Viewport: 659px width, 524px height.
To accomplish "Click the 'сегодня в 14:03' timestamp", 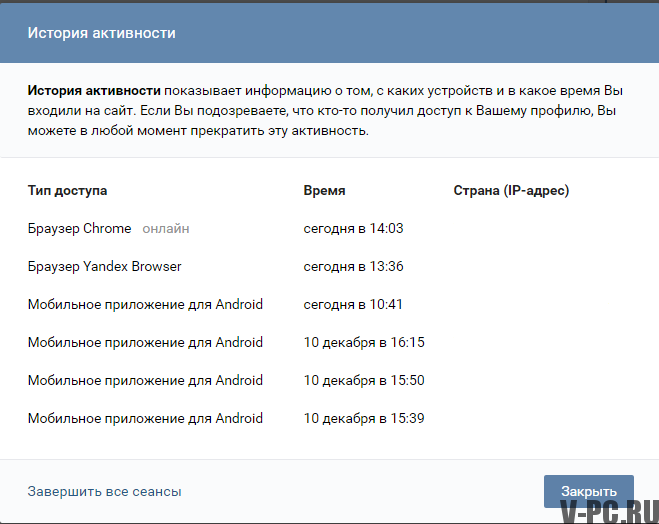I will 353,228.
